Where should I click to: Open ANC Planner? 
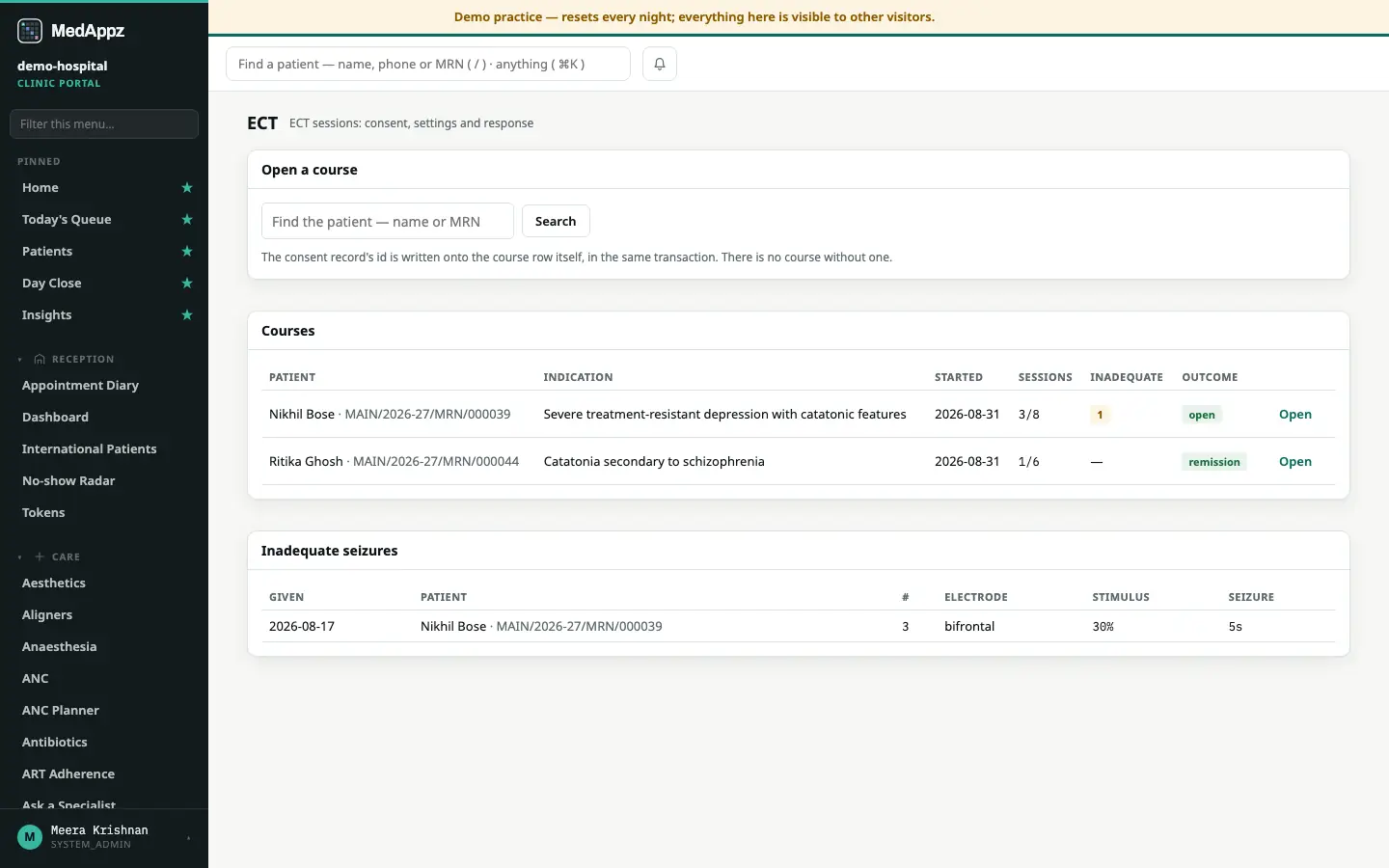click(61, 711)
